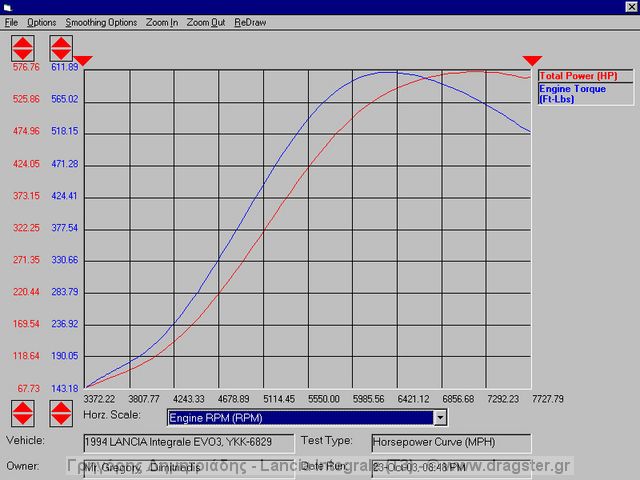
Task: Expand the Horz. Scale dropdown arrow
Action: point(439,418)
